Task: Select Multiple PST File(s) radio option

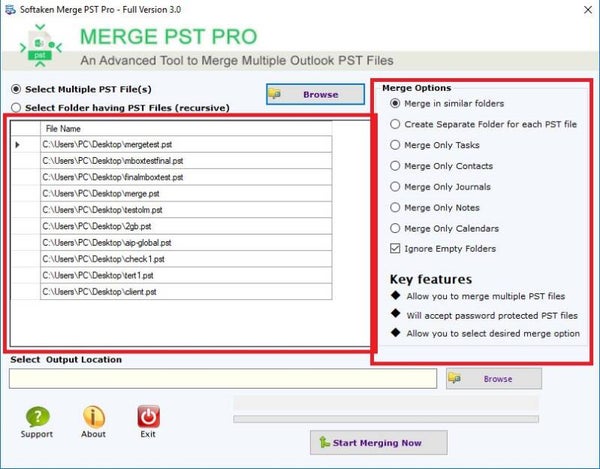Action: pyautogui.click(x=16, y=89)
